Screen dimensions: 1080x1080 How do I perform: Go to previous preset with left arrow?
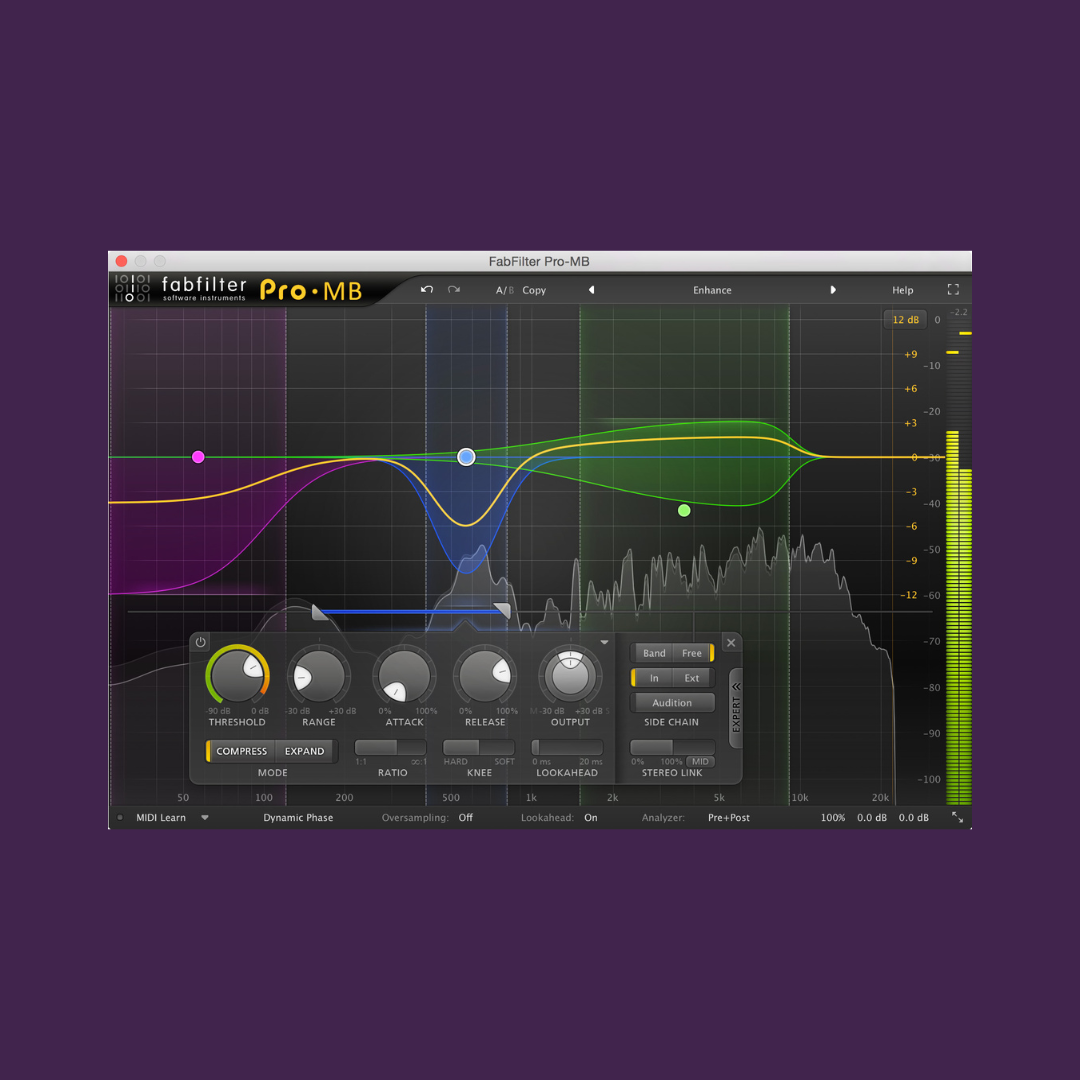click(592, 290)
